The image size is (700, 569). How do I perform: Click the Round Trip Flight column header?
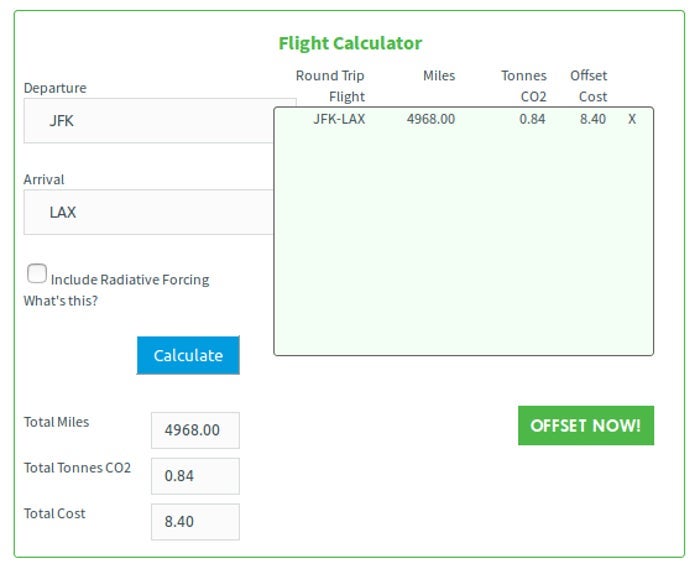click(331, 86)
